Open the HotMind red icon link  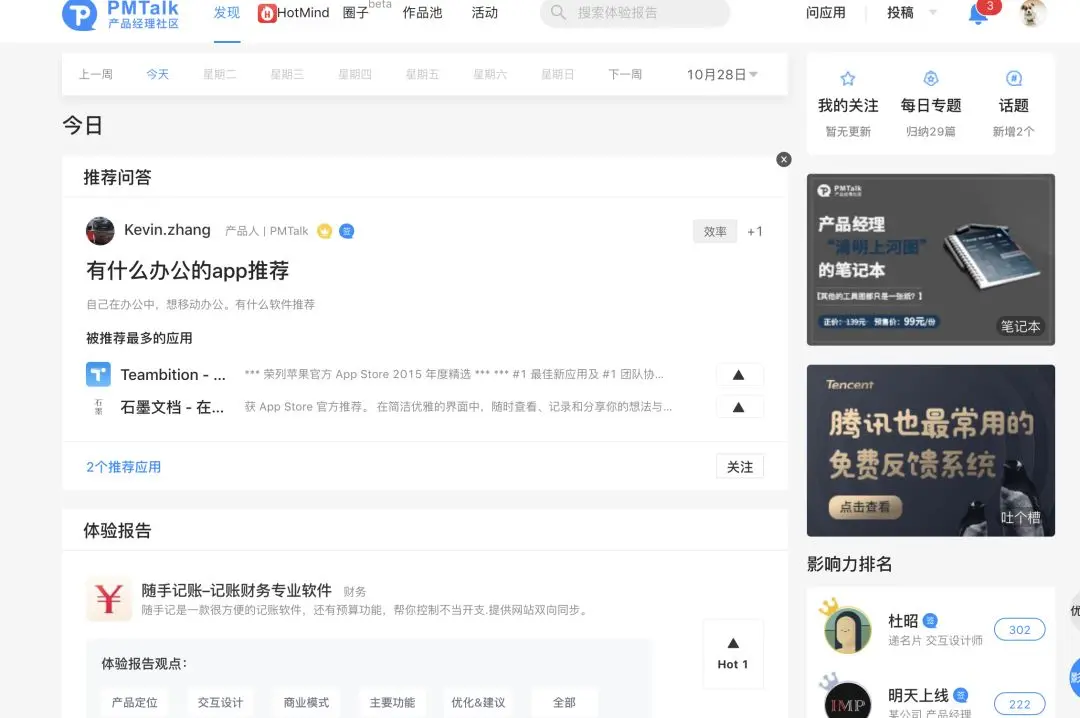click(x=267, y=13)
